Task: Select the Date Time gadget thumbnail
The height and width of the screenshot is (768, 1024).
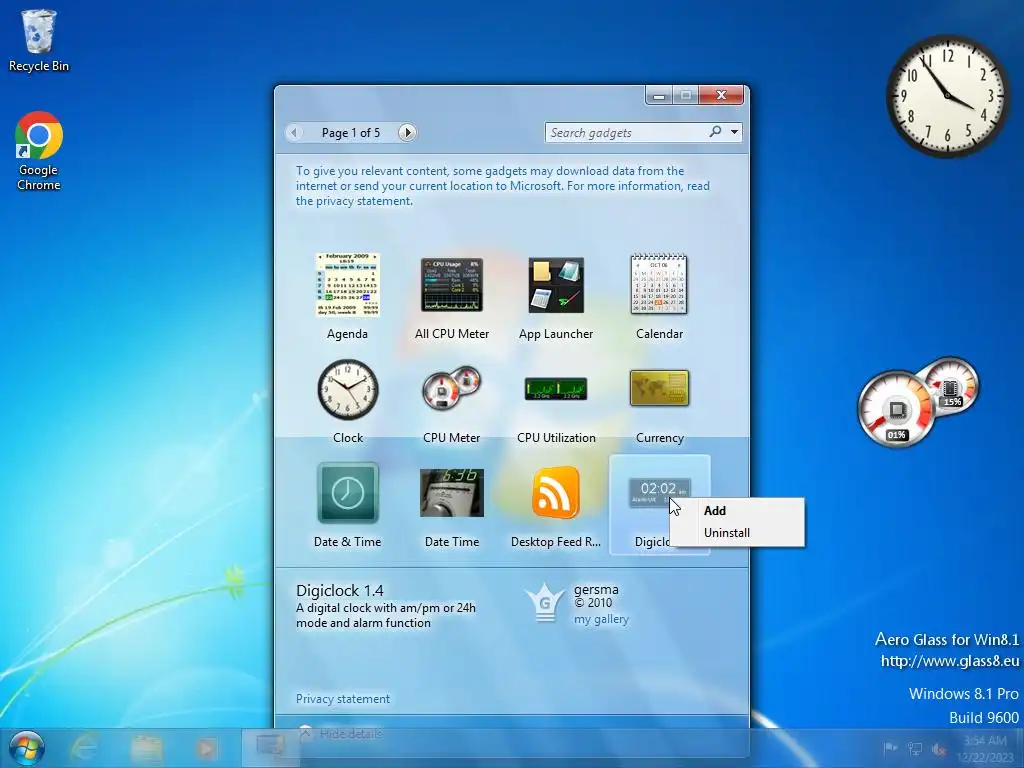Action: click(452, 493)
